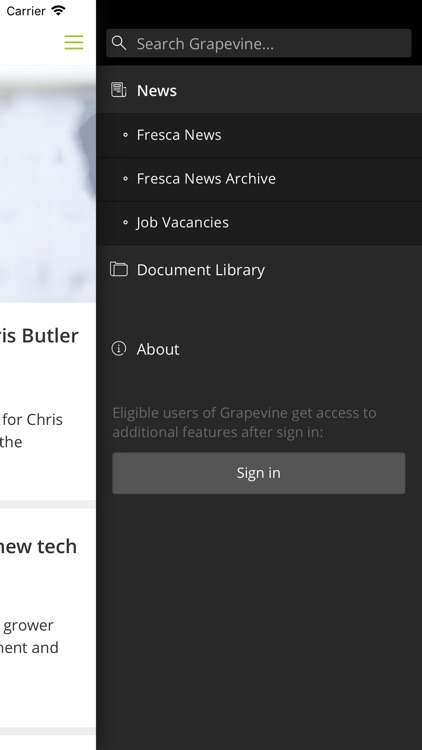Close the menu with the hamburger icon
Screen dimensions: 422x750
74,43
